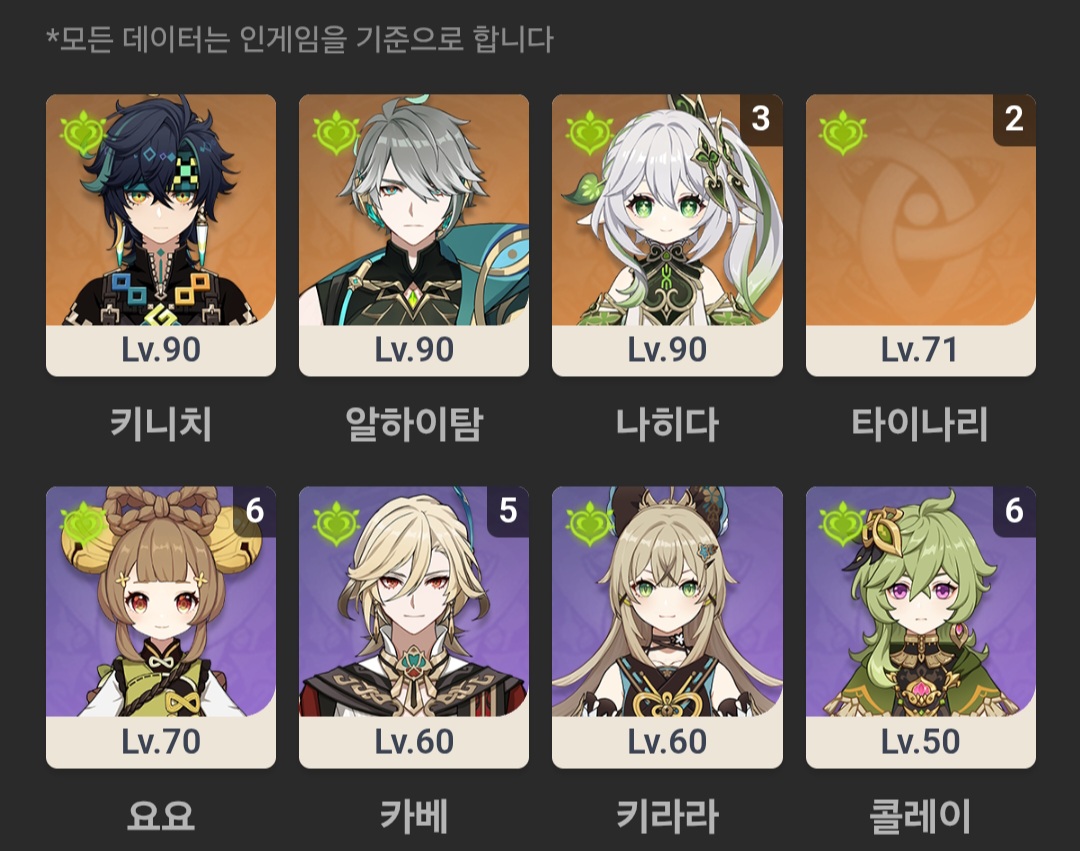The image size is (1080, 851).
Task: Click Dendro element icon on Kaveh card
Action: (x=336, y=525)
